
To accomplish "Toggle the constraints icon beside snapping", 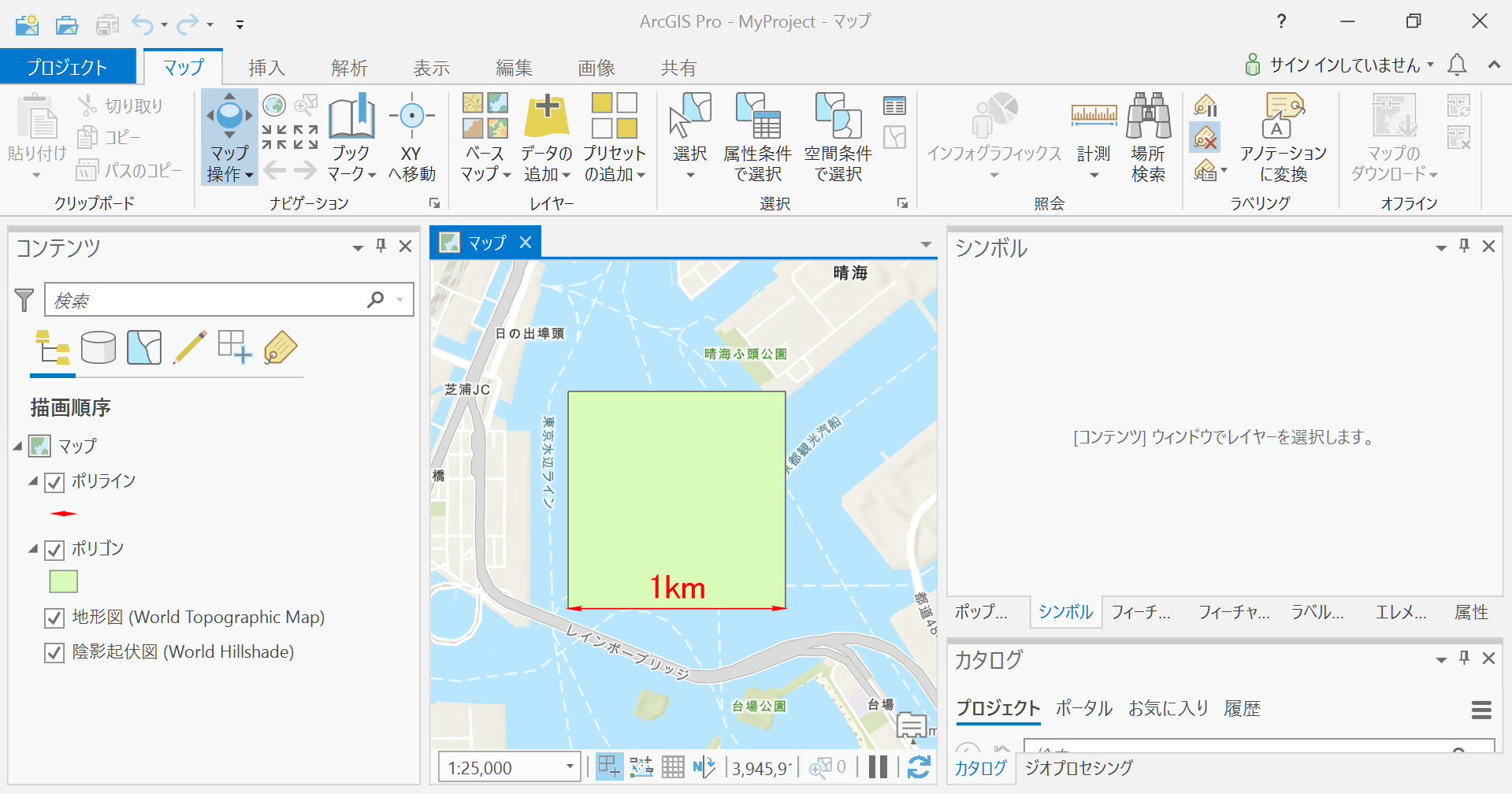I will pyautogui.click(x=641, y=766).
